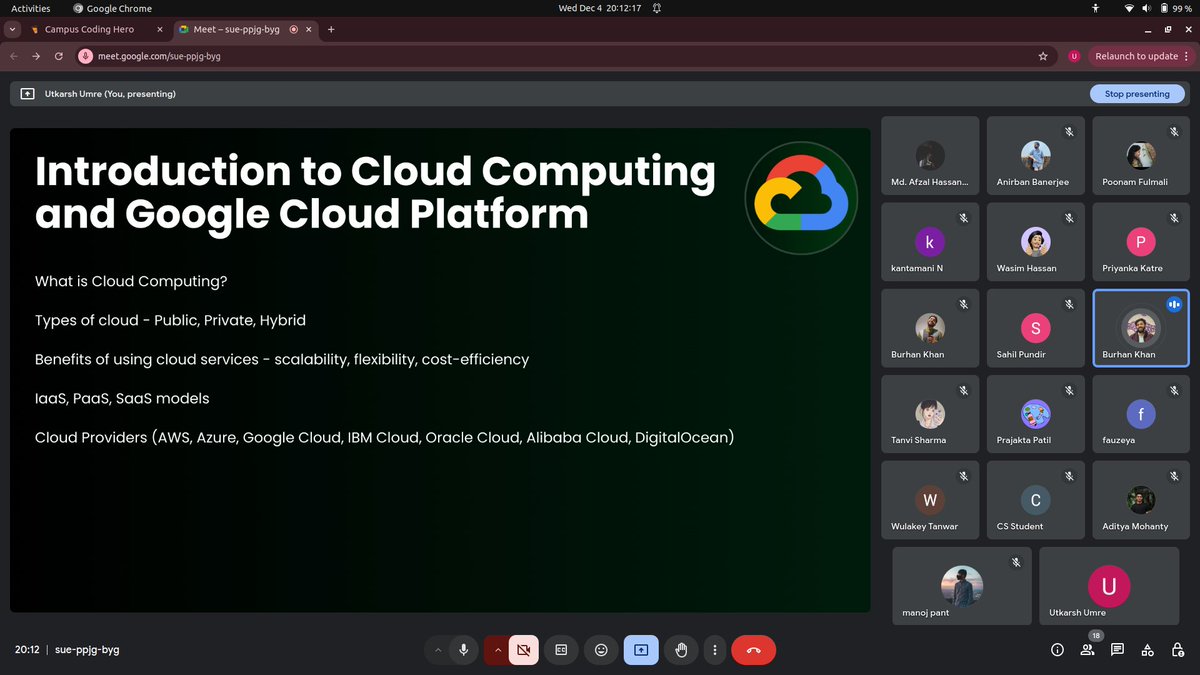
Task: Reload the Meet page
Action: click(x=59, y=56)
